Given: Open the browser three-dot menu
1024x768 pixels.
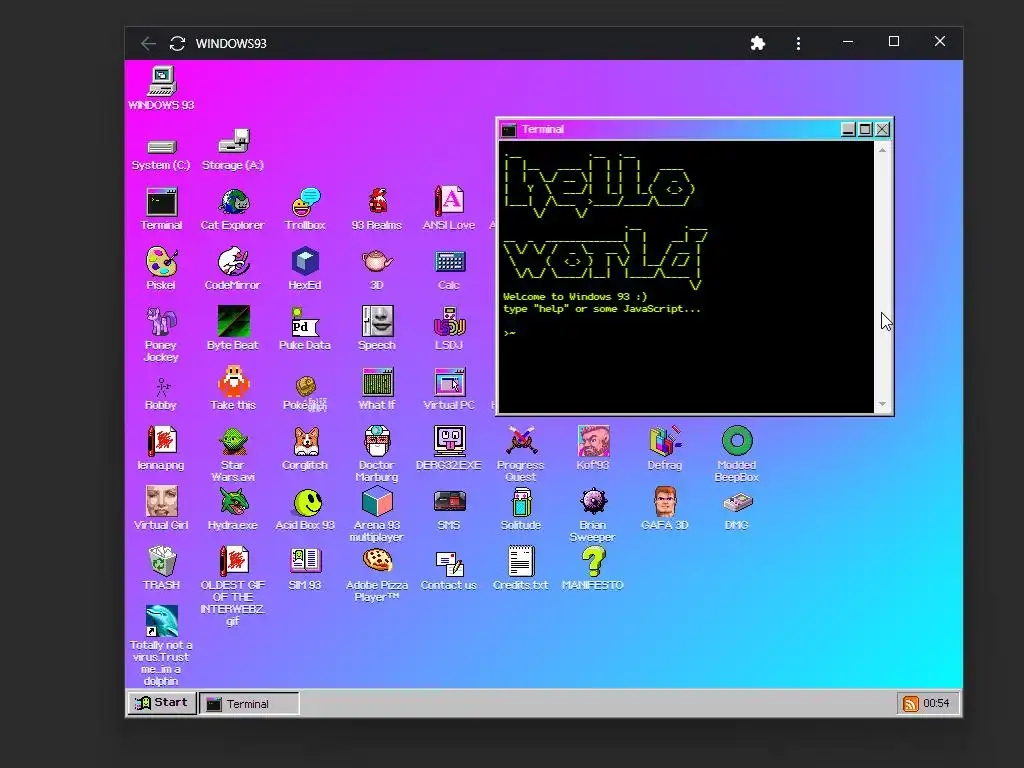Looking at the screenshot, I should tap(798, 43).
